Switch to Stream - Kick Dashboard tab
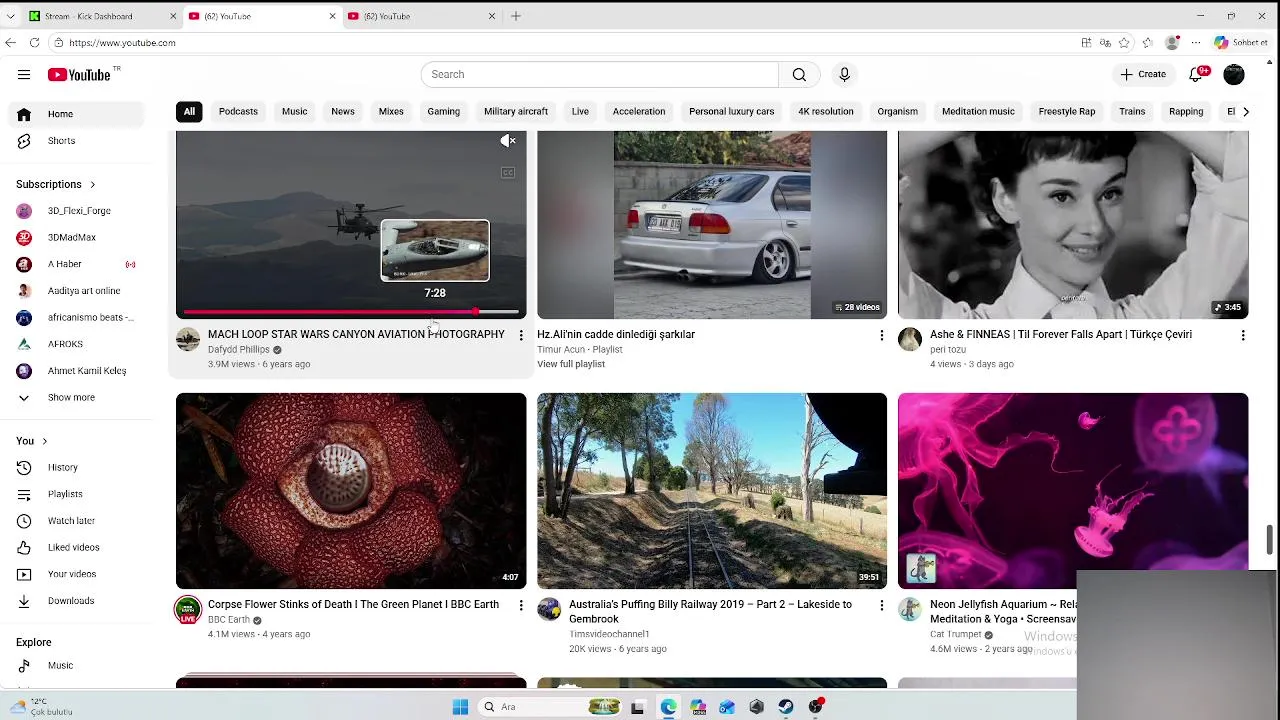The height and width of the screenshot is (720, 1280). pos(100,16)
